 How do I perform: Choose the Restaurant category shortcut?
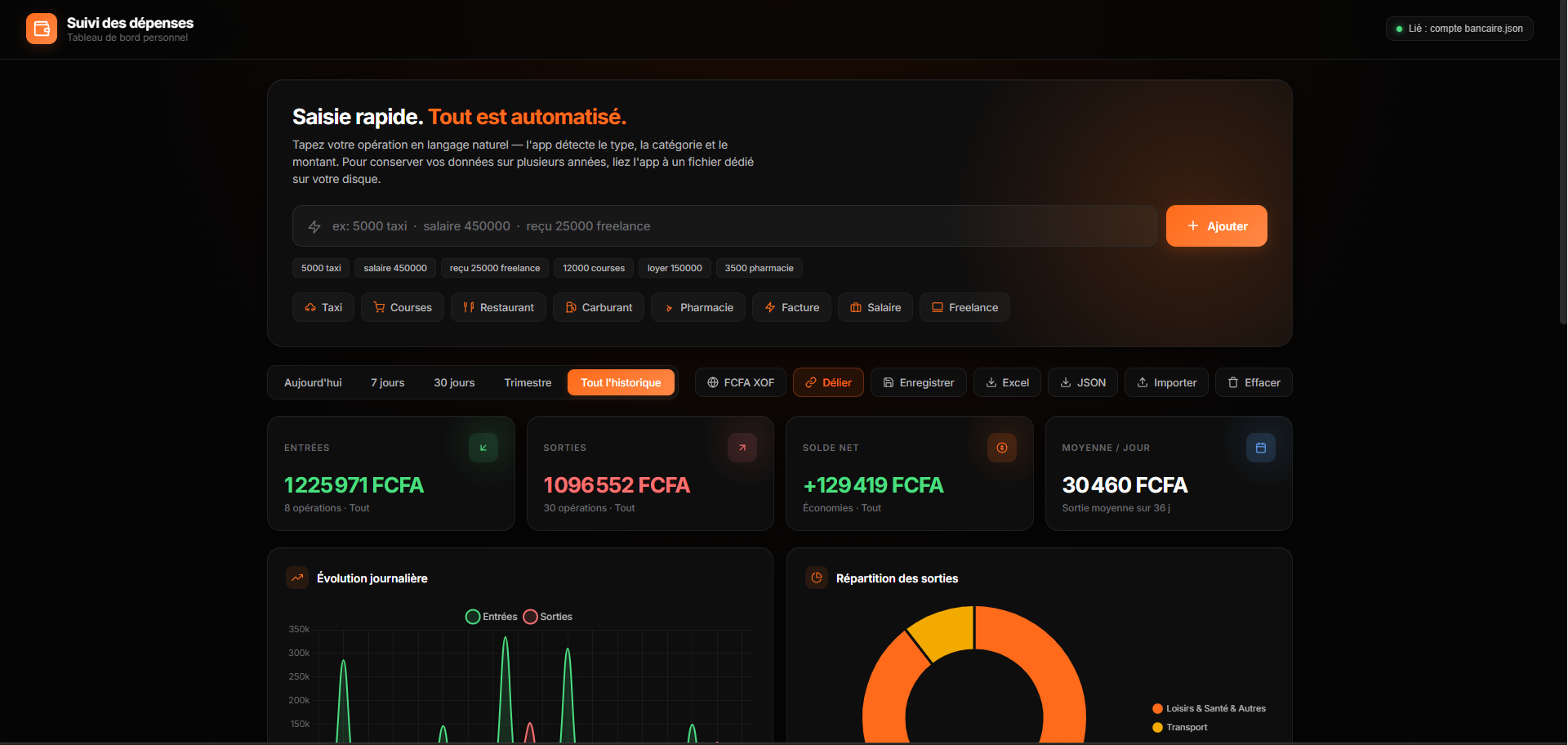point(498,307)
